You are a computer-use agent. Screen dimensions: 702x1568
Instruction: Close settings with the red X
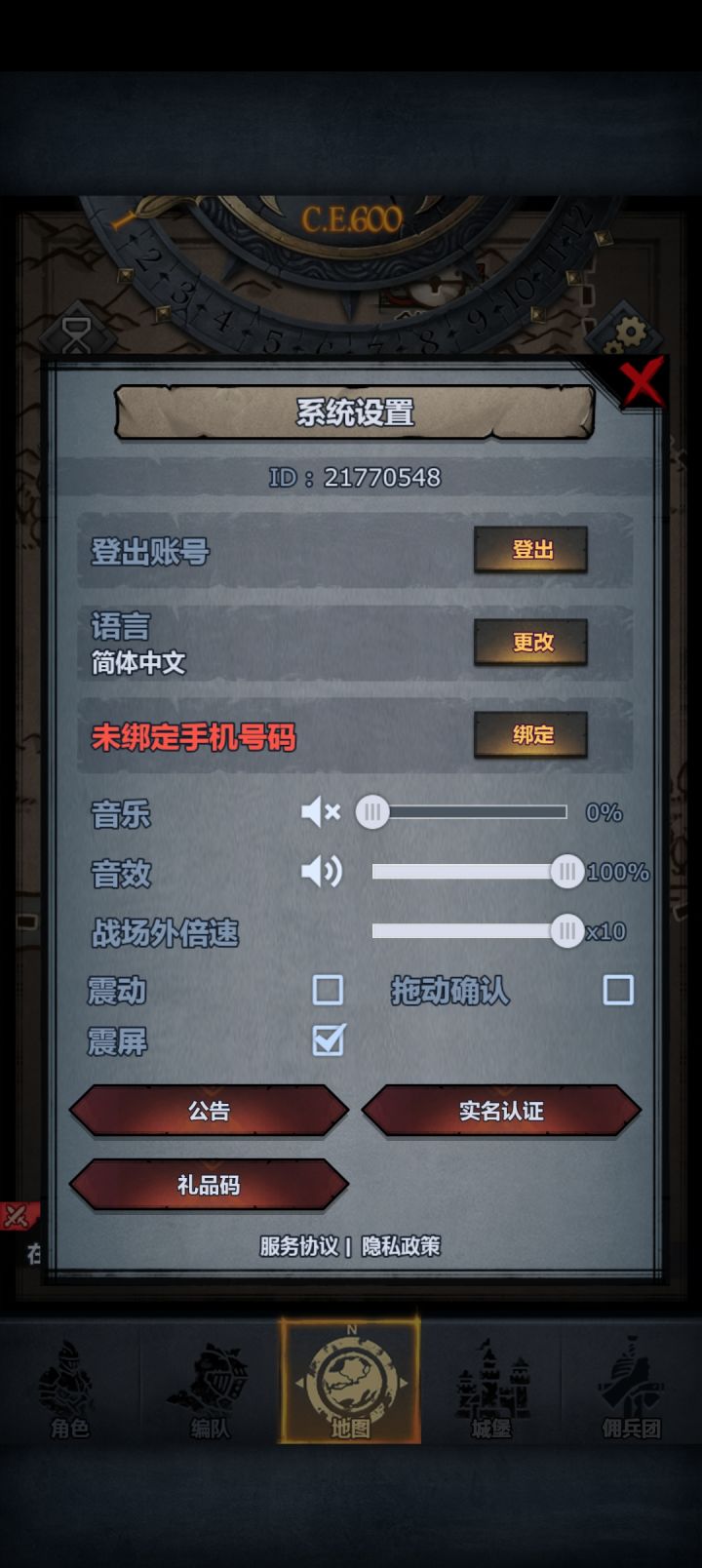642,381
